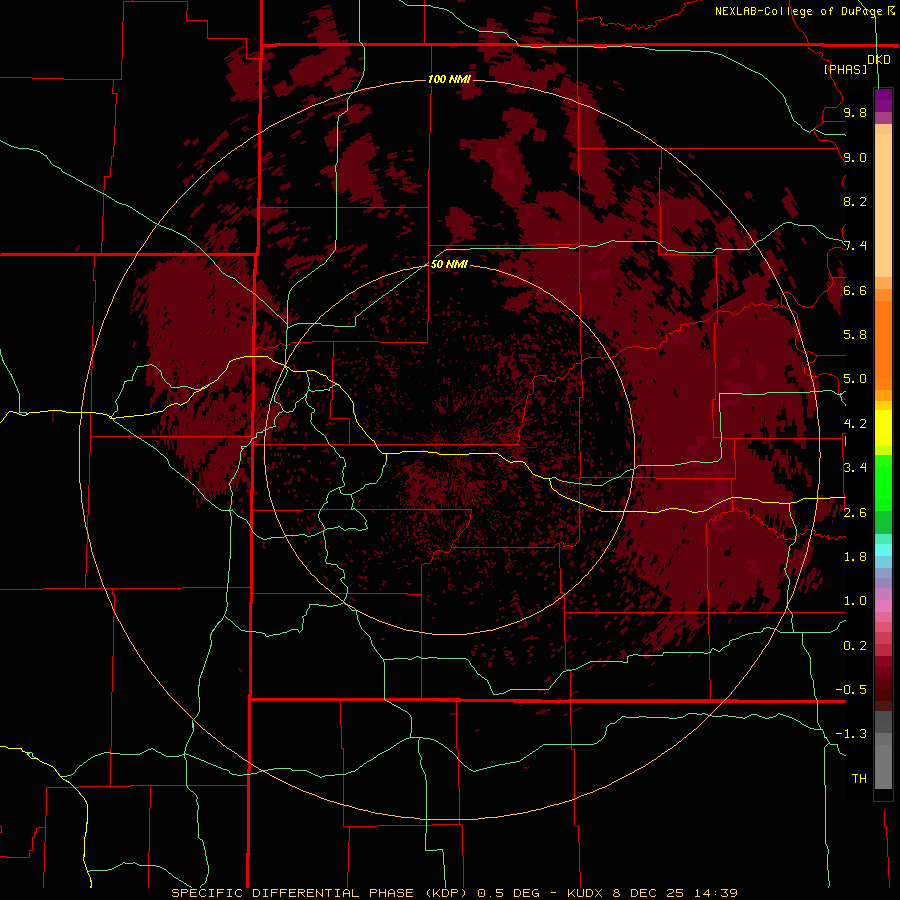Click the orange segment of the color bar
This screenshot has width=900, height=900.
tap(883, 345)
